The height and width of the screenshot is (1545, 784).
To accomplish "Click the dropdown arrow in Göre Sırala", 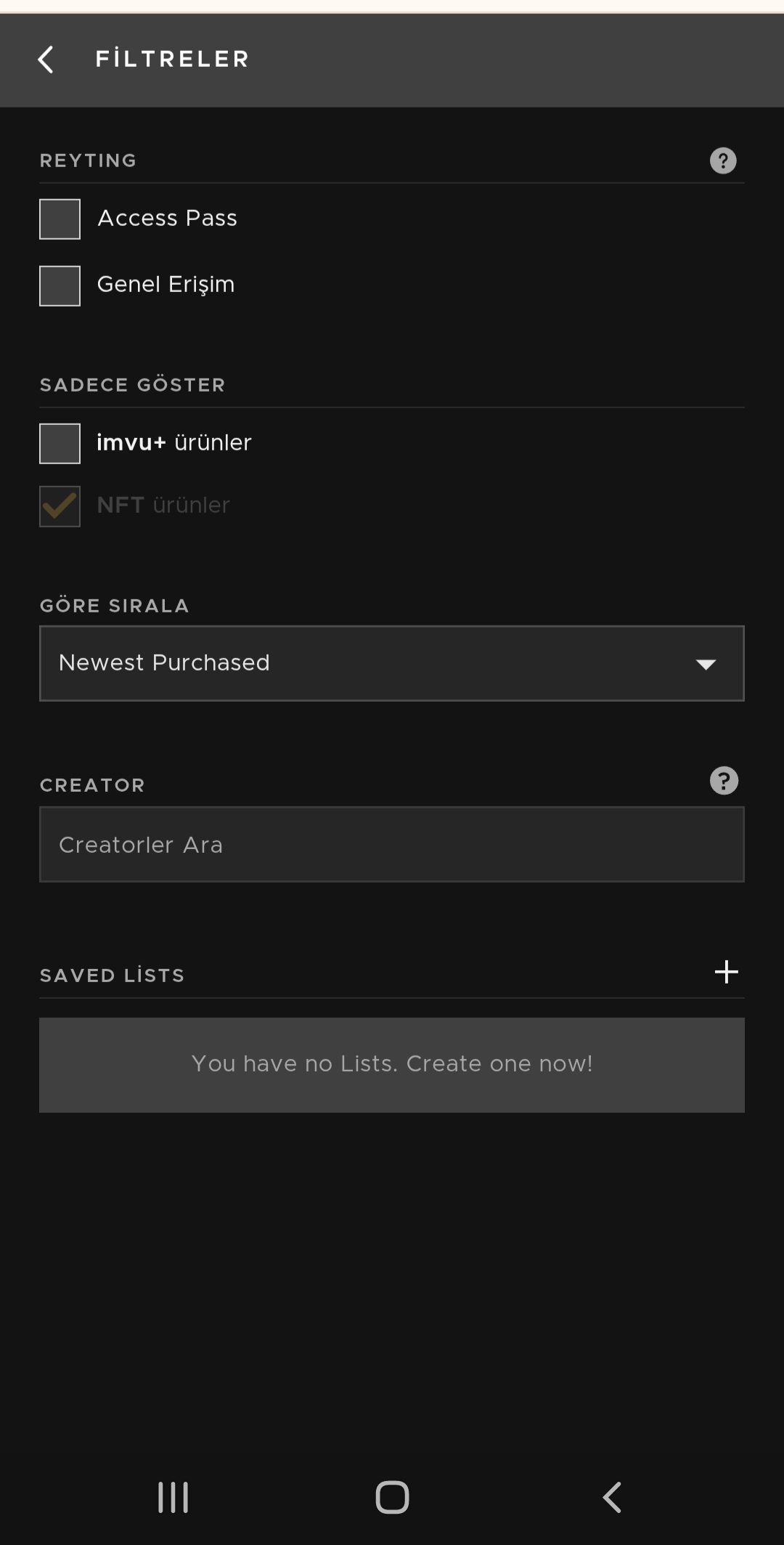I will pos(706,664).
